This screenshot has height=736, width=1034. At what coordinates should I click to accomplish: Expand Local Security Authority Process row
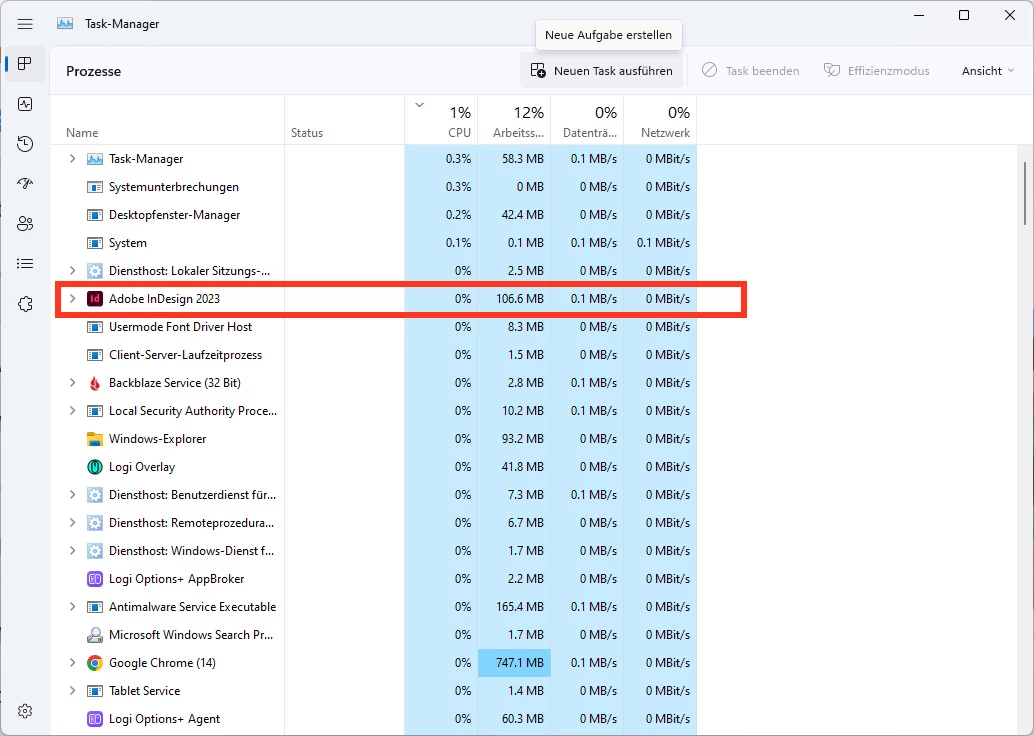(x=73, y=411)
